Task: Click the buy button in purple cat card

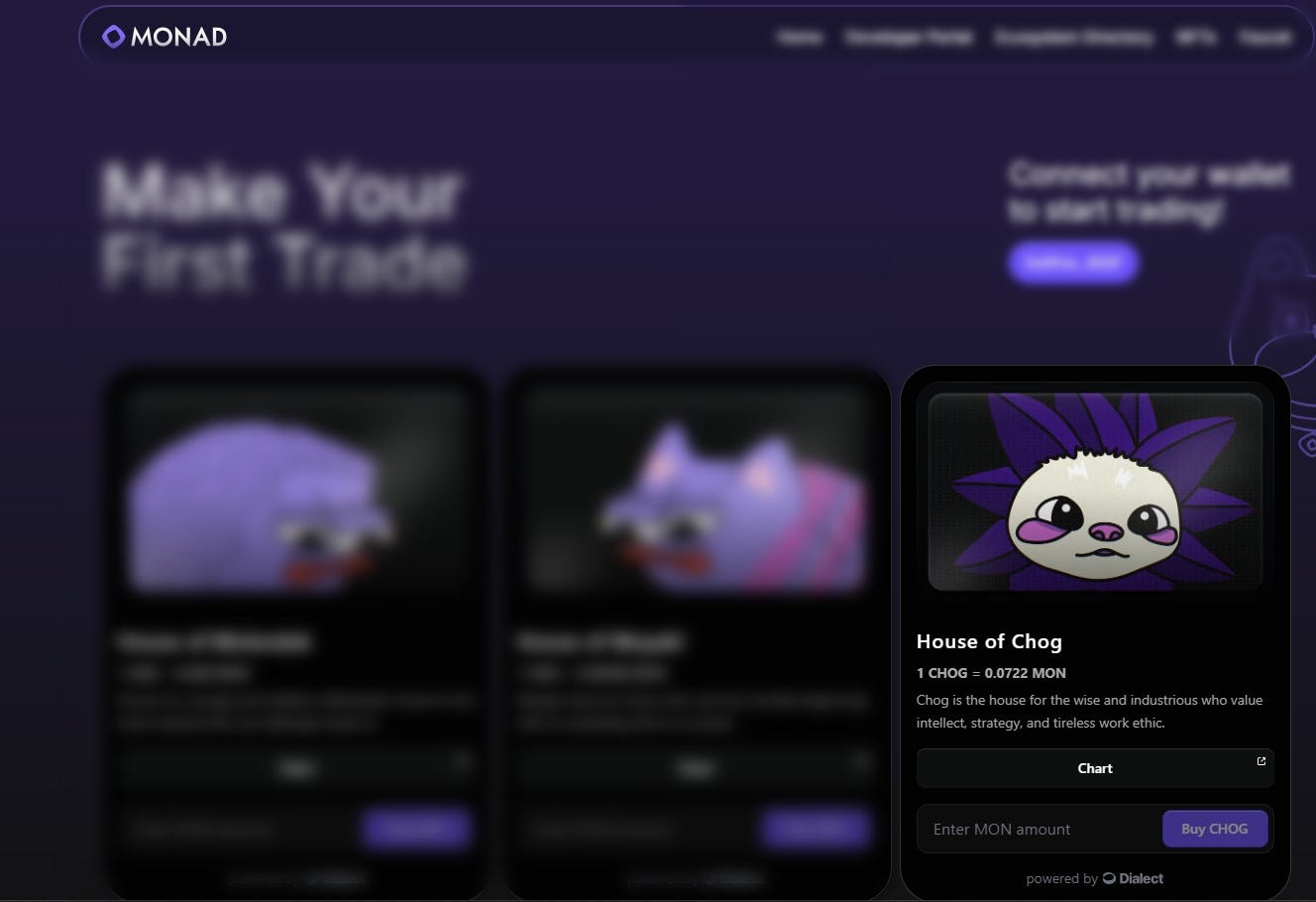Action: [816, 829]
